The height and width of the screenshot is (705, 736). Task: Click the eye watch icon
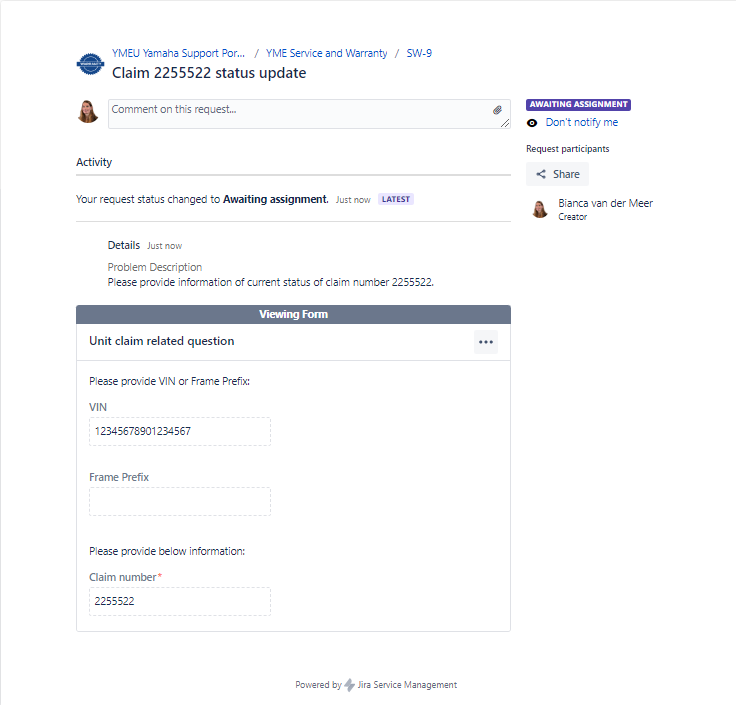coord(532,123)
